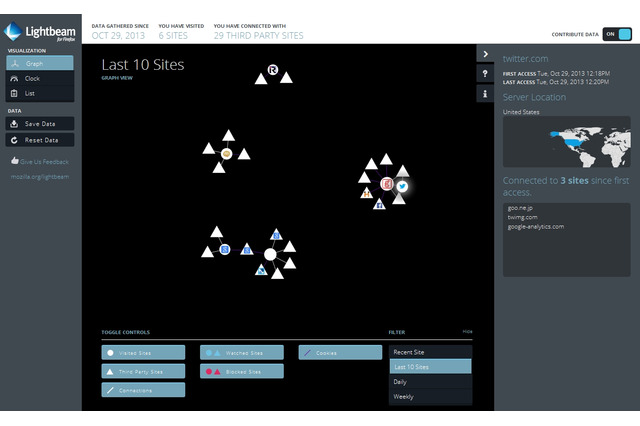This screenshot has height=426, width=640.
Task: Select the circled R site node
Action: point(272,70)
